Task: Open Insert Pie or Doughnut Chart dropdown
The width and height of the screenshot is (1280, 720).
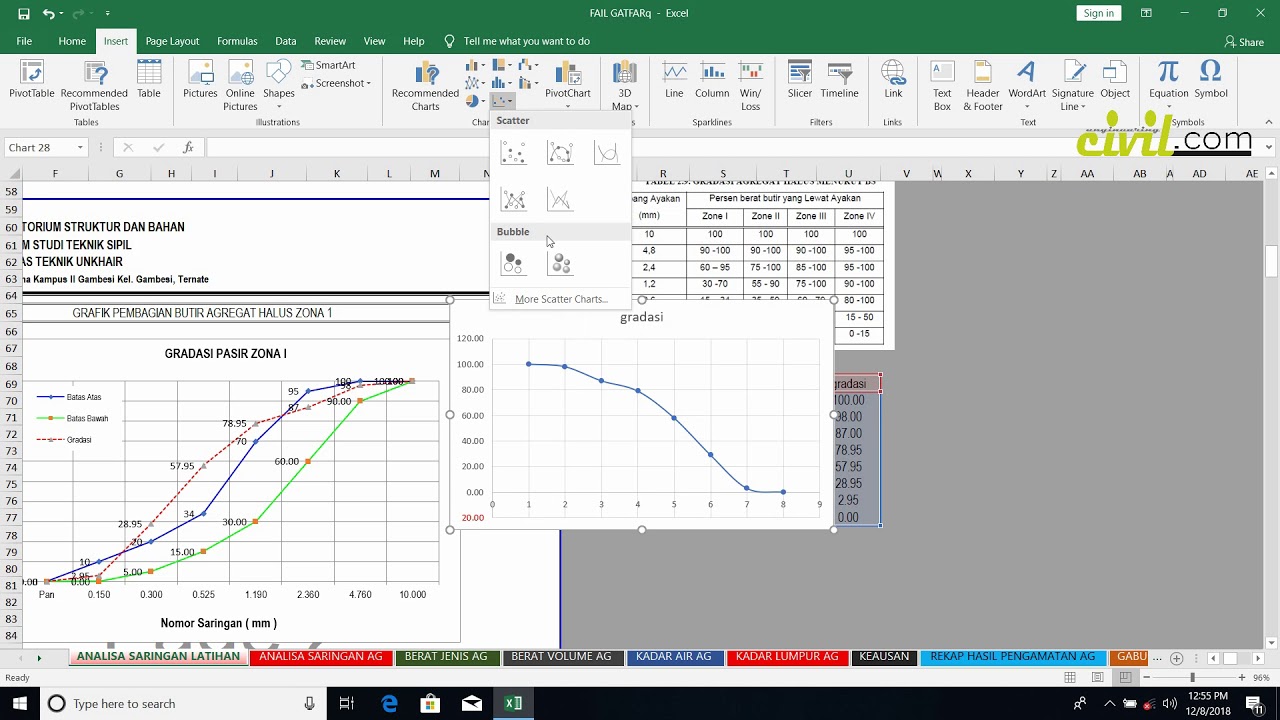Action: click(475, 101)
